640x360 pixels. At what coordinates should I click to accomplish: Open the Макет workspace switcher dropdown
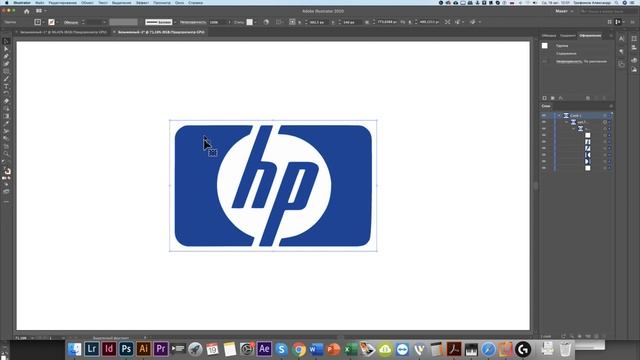point(564,11)
